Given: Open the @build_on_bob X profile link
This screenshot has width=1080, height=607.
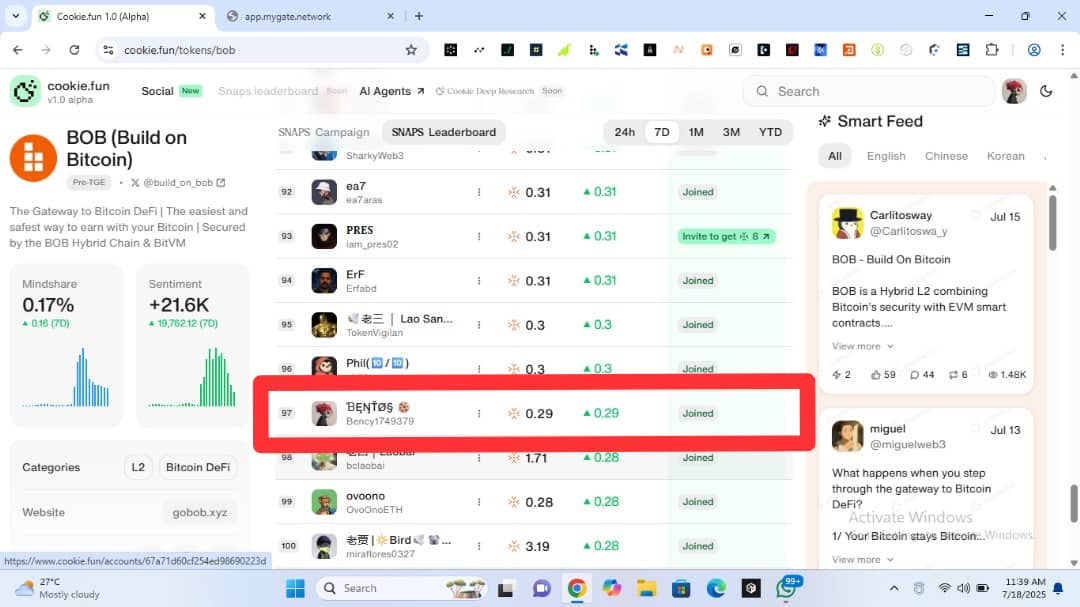Looking at the screenshot, I should tap(178, 183).
